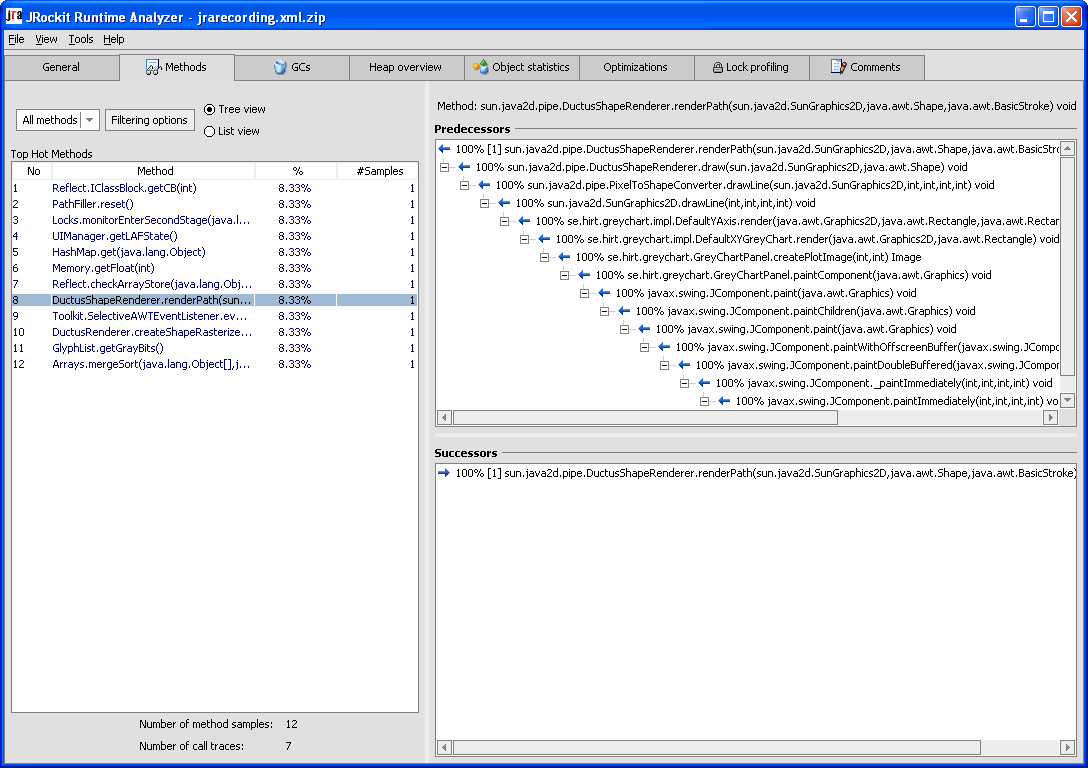Select Reflect.checkArrayStore method row
This screenshot has width=1088, height=768.
pos(214,284)
